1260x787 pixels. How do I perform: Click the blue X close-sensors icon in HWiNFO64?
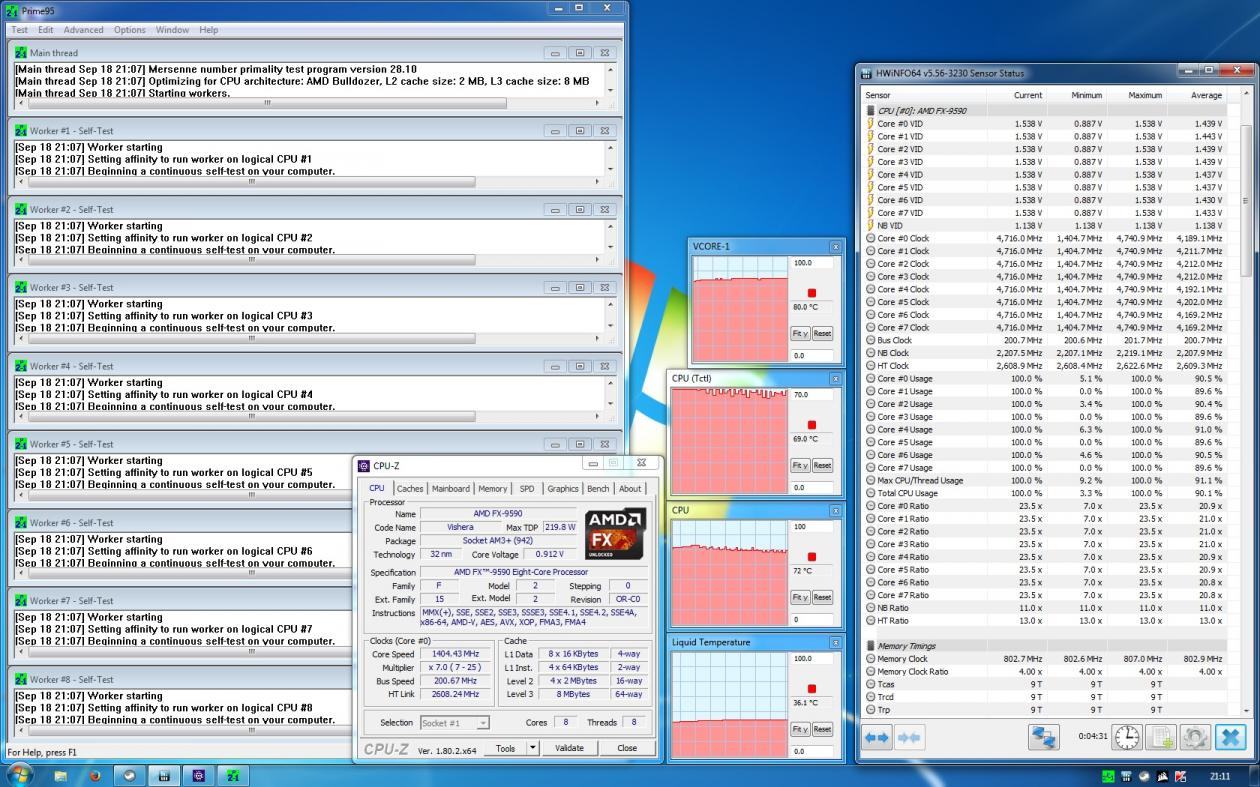1230,738
